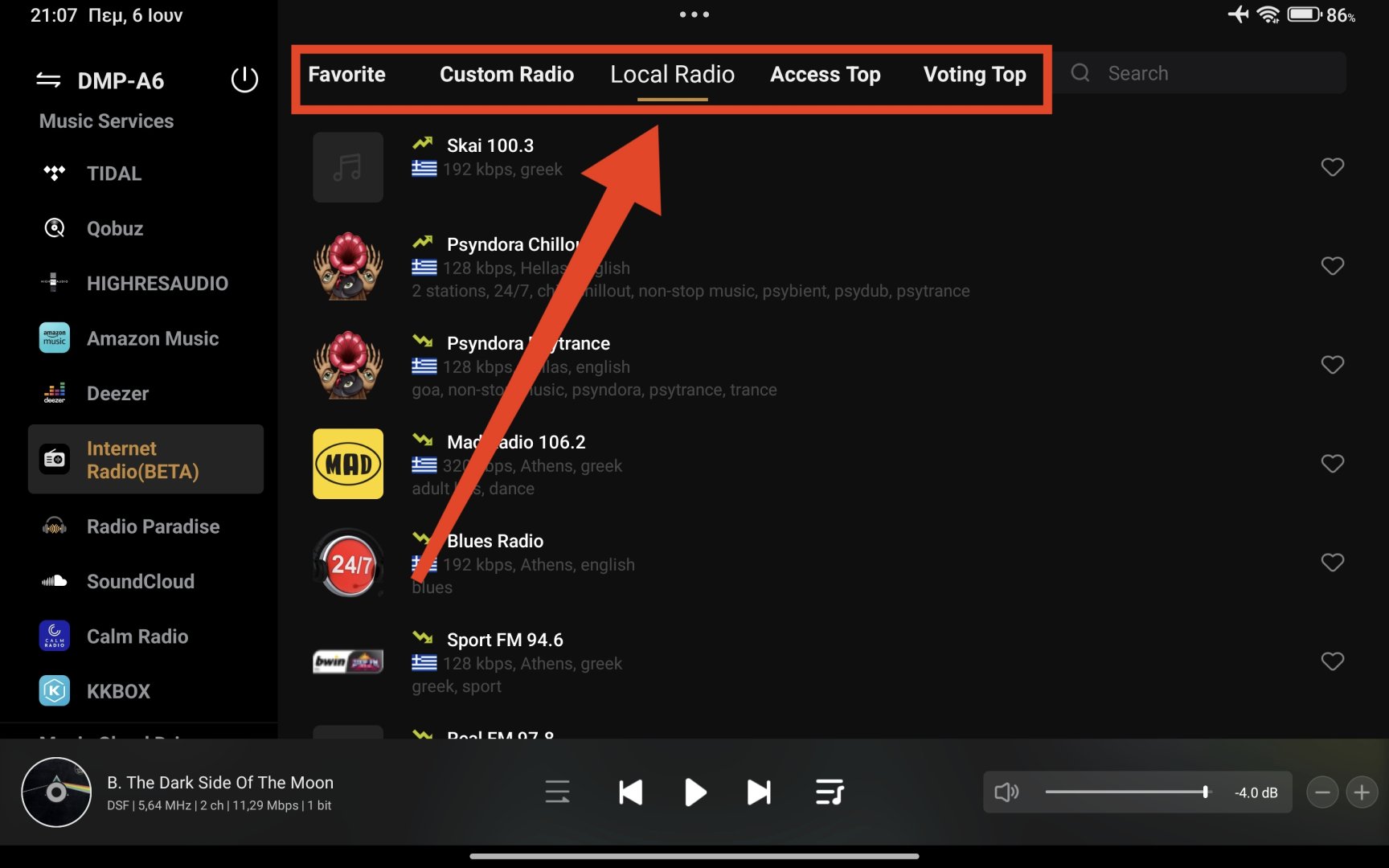This screenshot has width=1389, height=868.
Task: Skip to the next track
Action: pos(759,792)
